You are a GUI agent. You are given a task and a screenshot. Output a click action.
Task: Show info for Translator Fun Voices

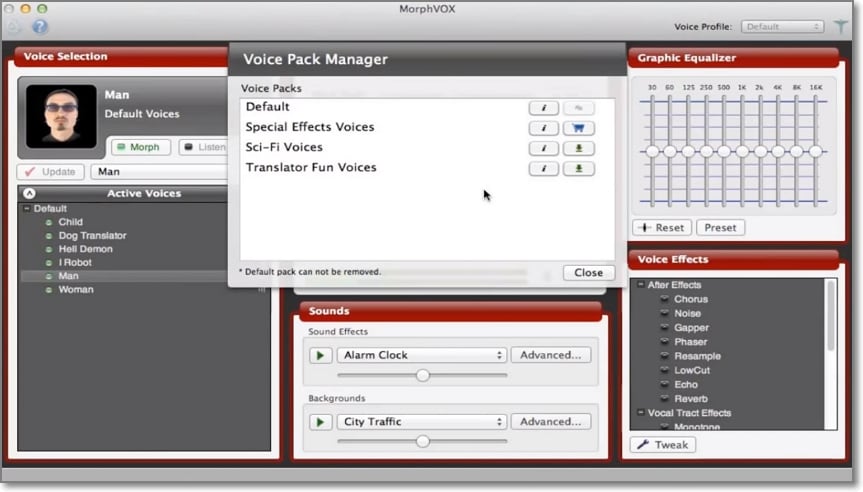coord(544,168)
